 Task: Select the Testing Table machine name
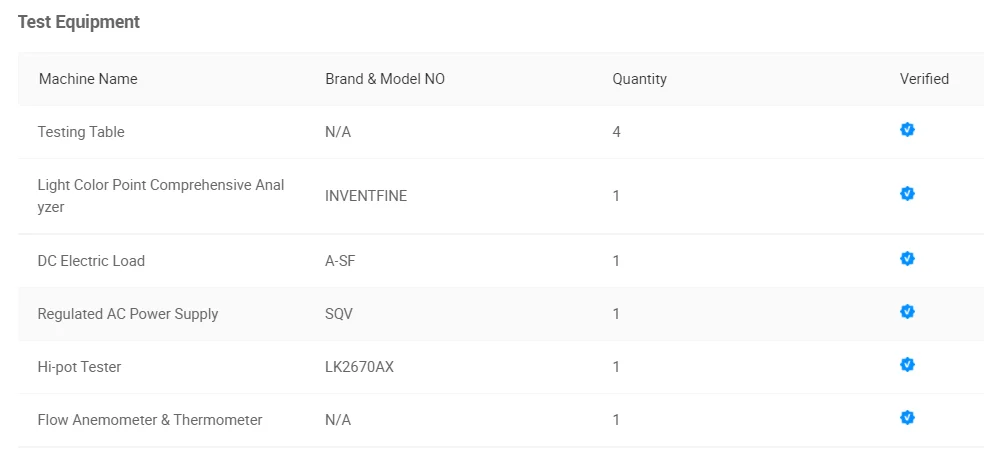tap(81, 132)
